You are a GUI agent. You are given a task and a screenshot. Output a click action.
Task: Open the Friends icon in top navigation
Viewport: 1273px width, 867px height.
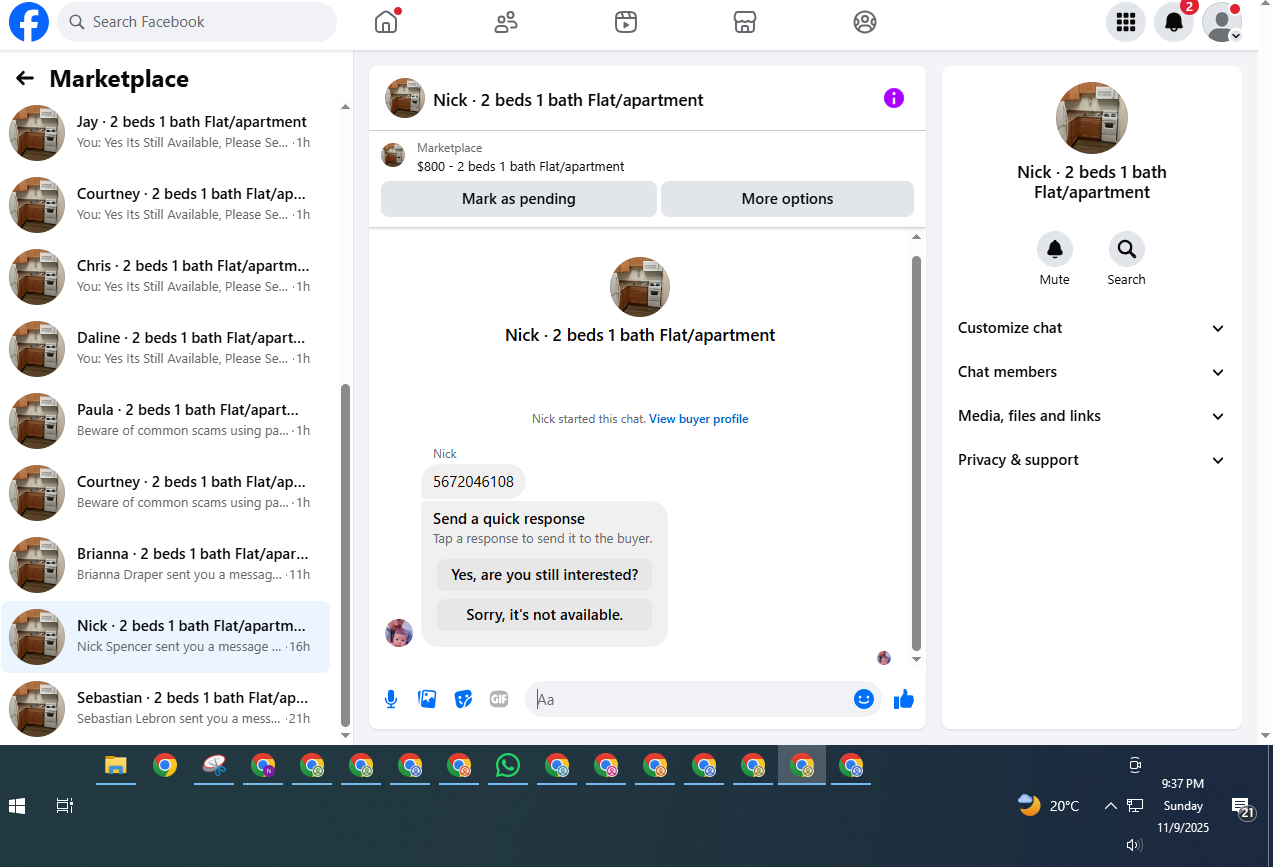pos(506,22)
